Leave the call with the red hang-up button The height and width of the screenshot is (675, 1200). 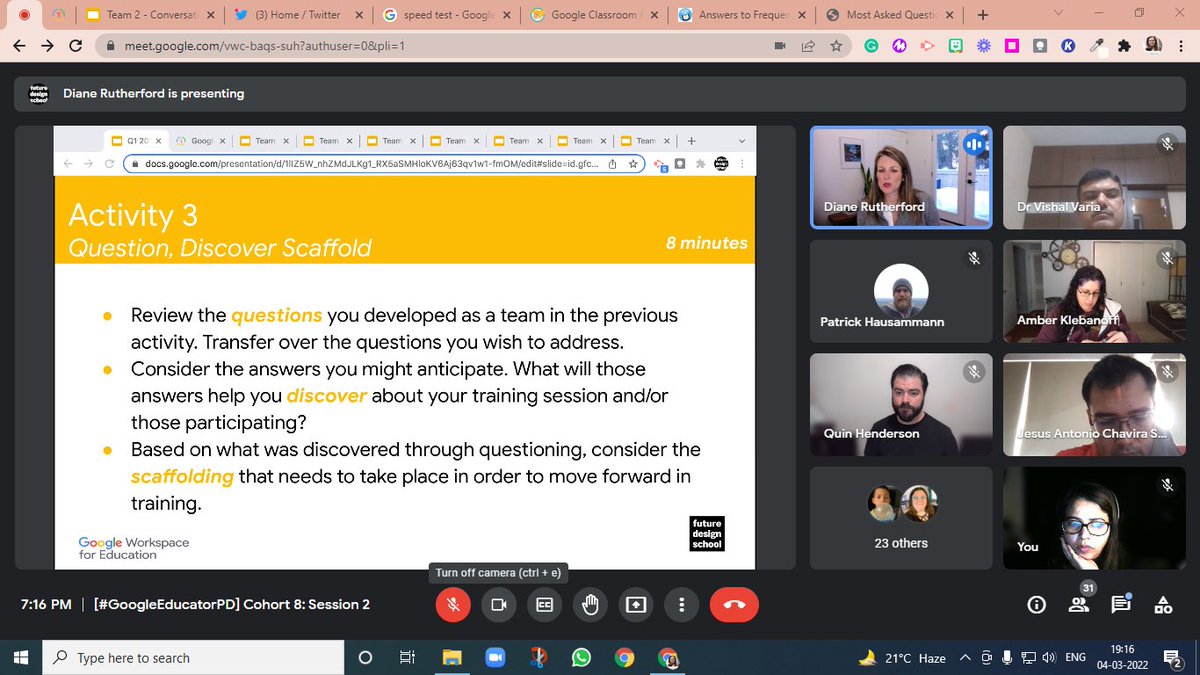pyautogui.click(x=734, y=604)
